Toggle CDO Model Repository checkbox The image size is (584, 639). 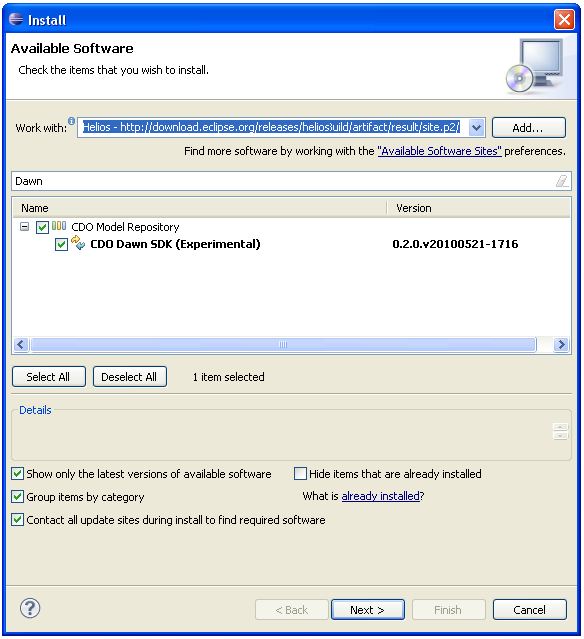[42, 227]
